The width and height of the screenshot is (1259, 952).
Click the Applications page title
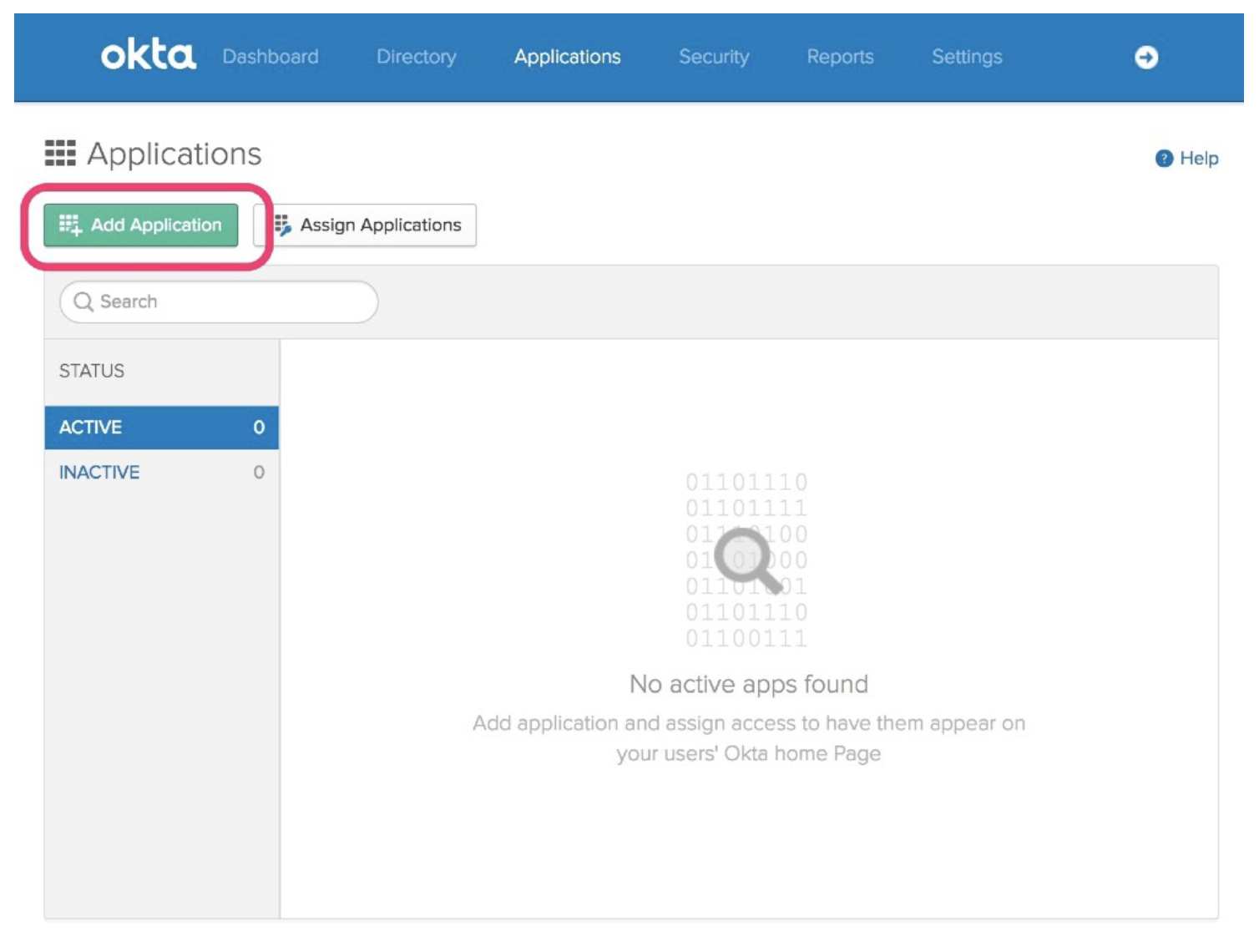tap(174, 154)
